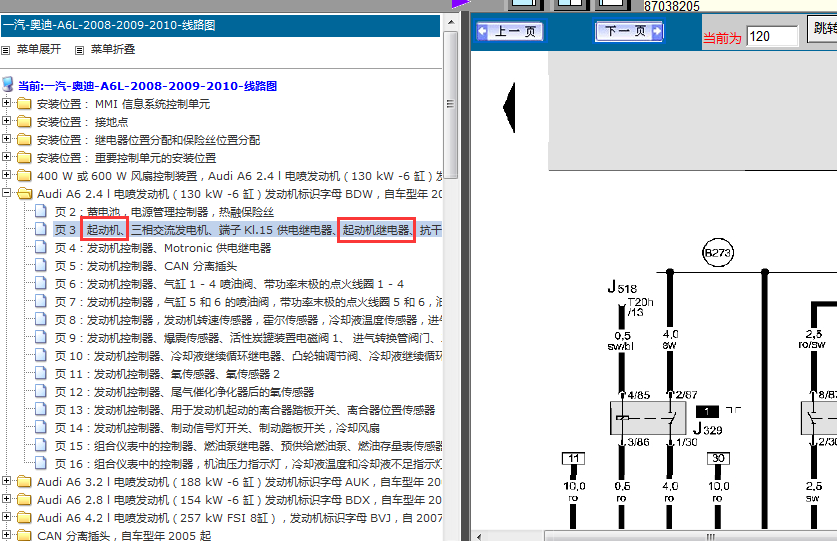837x541 pixels.
Task: Open 页 9 爆震传感器 page
Action: pos(248,338)
